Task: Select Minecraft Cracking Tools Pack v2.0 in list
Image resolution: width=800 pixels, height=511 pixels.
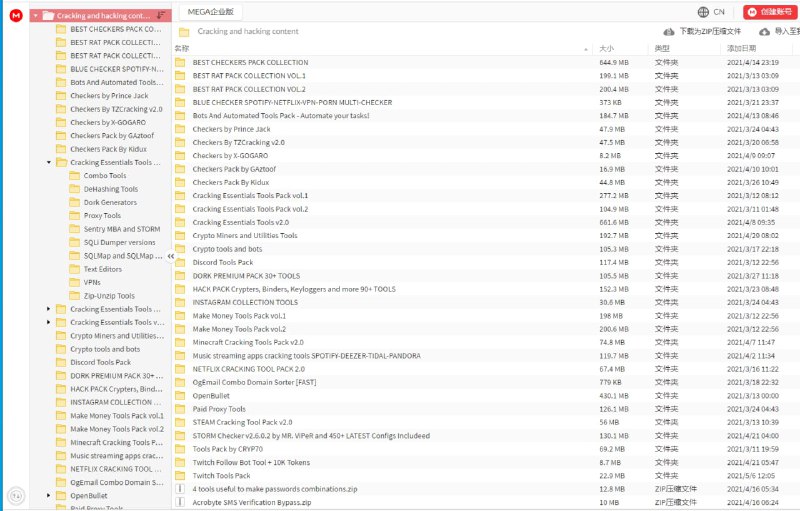Action: pyautogui.click(x=486, y=342)
